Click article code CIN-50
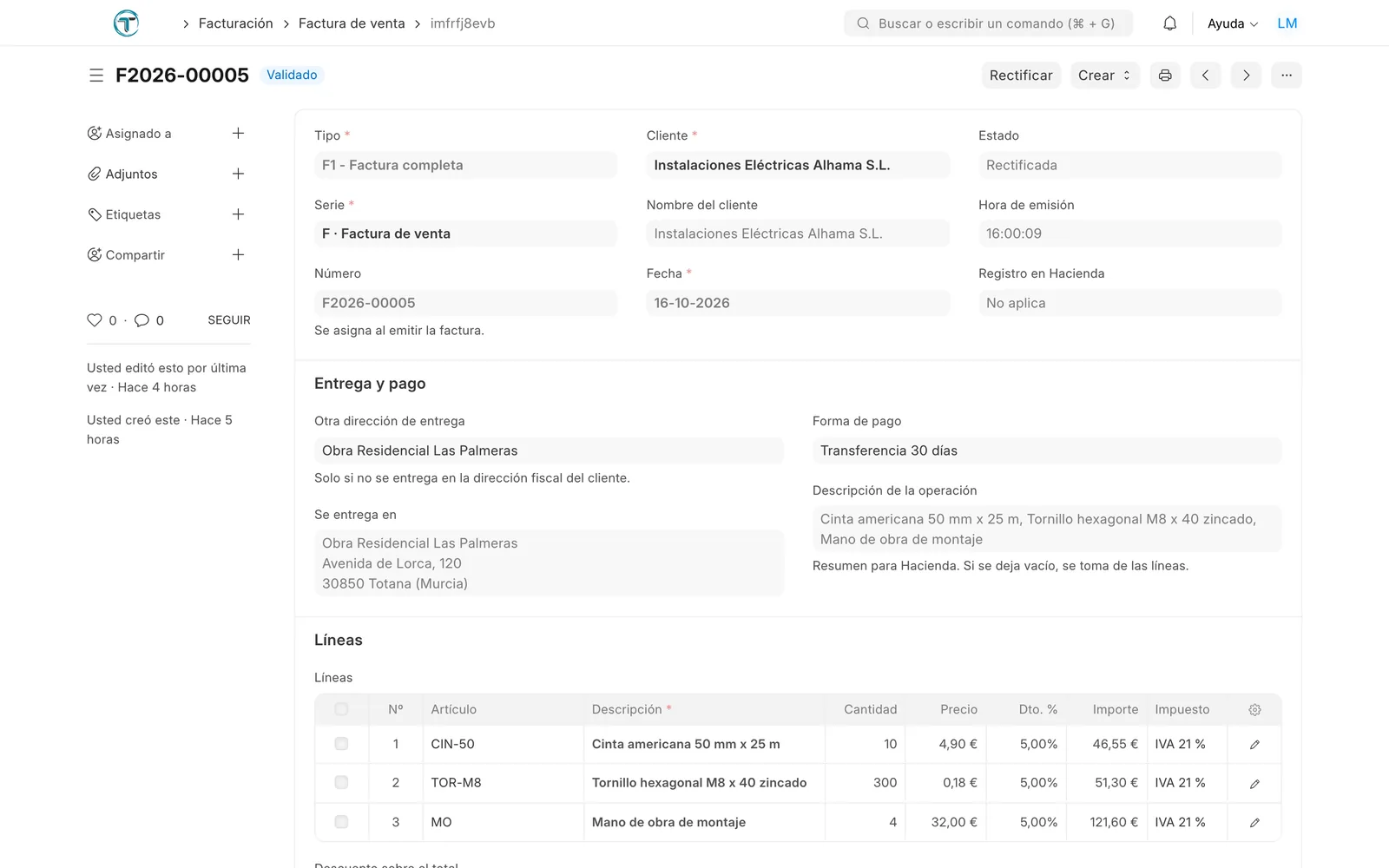 coord(453,744)
